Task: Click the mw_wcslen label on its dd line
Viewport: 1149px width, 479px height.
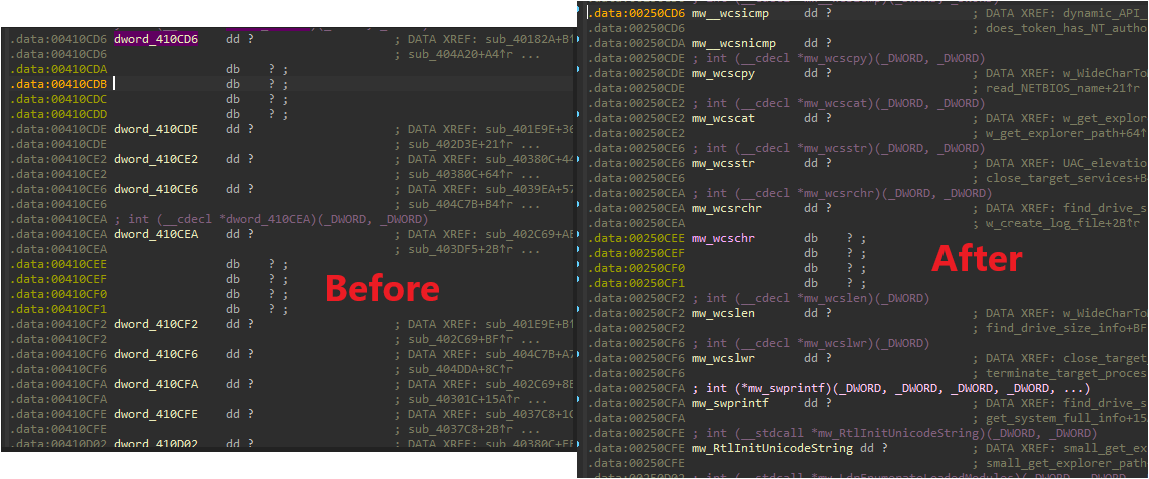Action: [723, 313]
